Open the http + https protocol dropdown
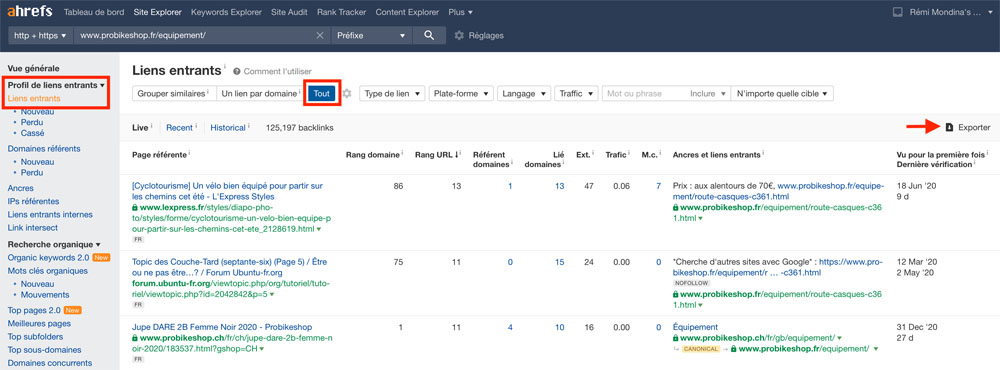 (41, 36)
